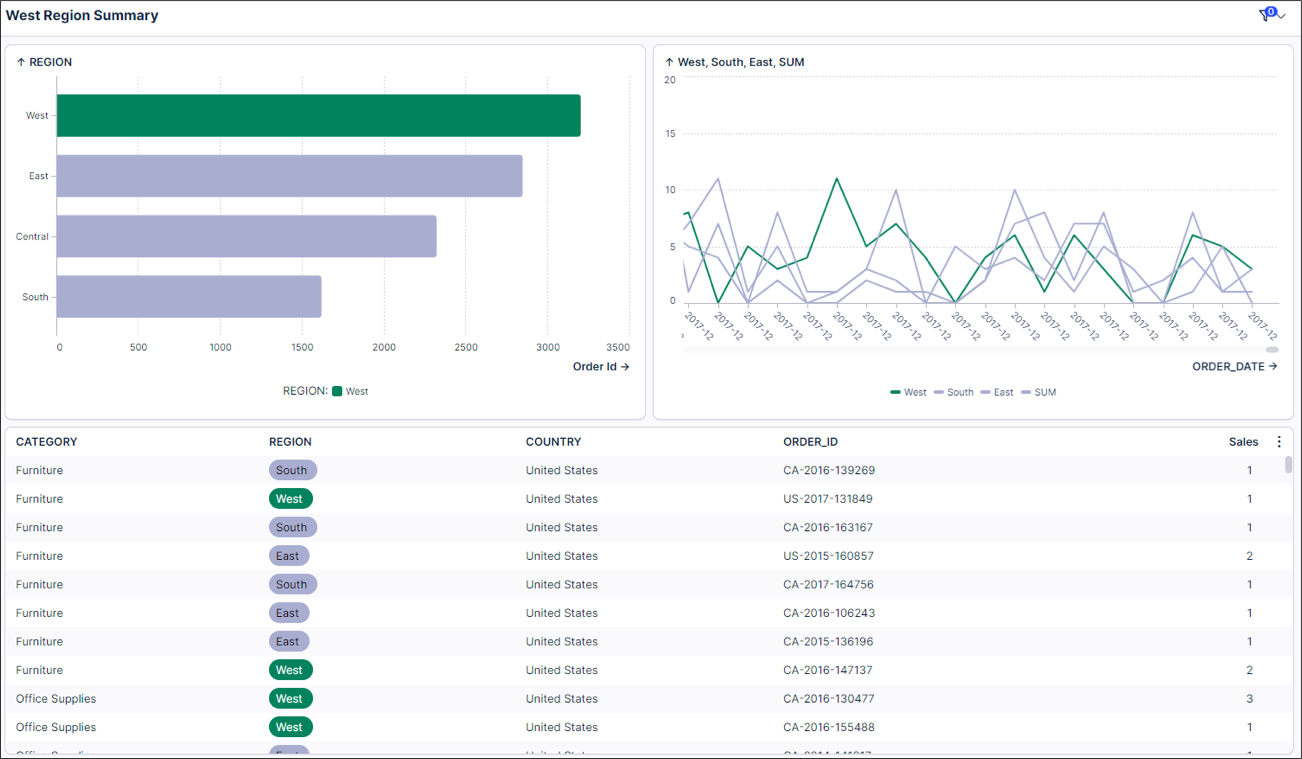
Task: Click the West tag for order US-2017-131849
Action: pos(291,499)
